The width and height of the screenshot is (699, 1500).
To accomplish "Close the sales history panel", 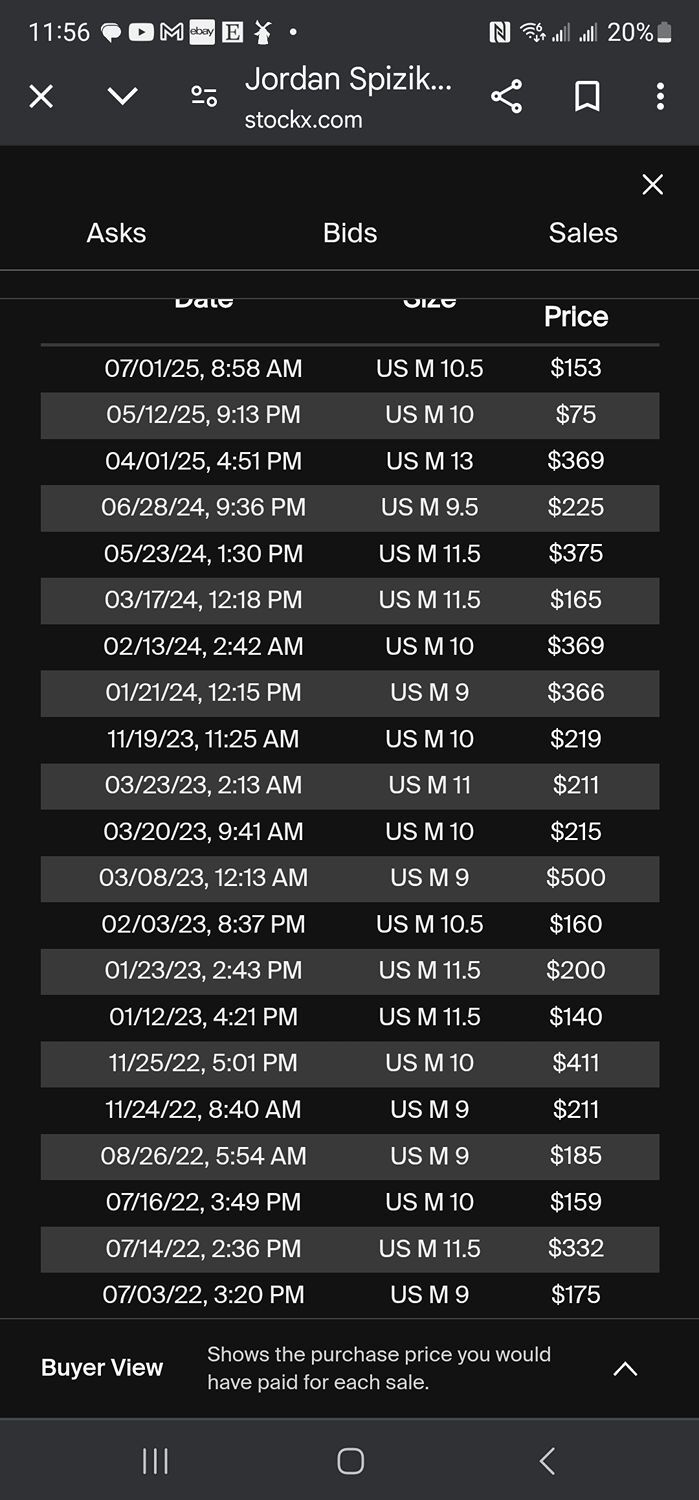I will pos(653,184).
